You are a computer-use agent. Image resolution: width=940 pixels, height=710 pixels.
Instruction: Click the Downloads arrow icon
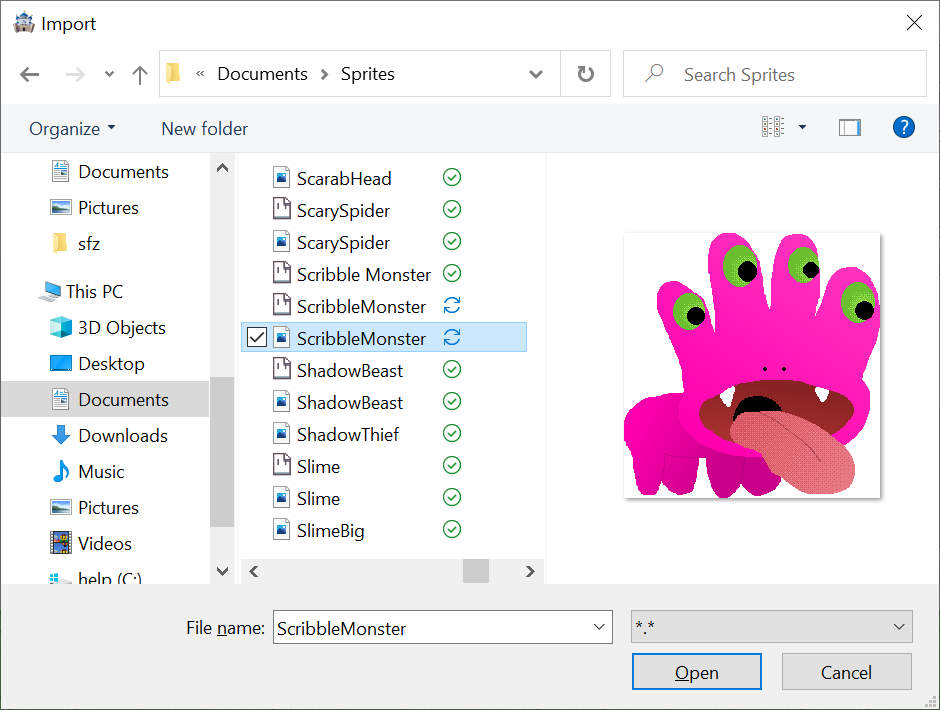tap(61, 435)
